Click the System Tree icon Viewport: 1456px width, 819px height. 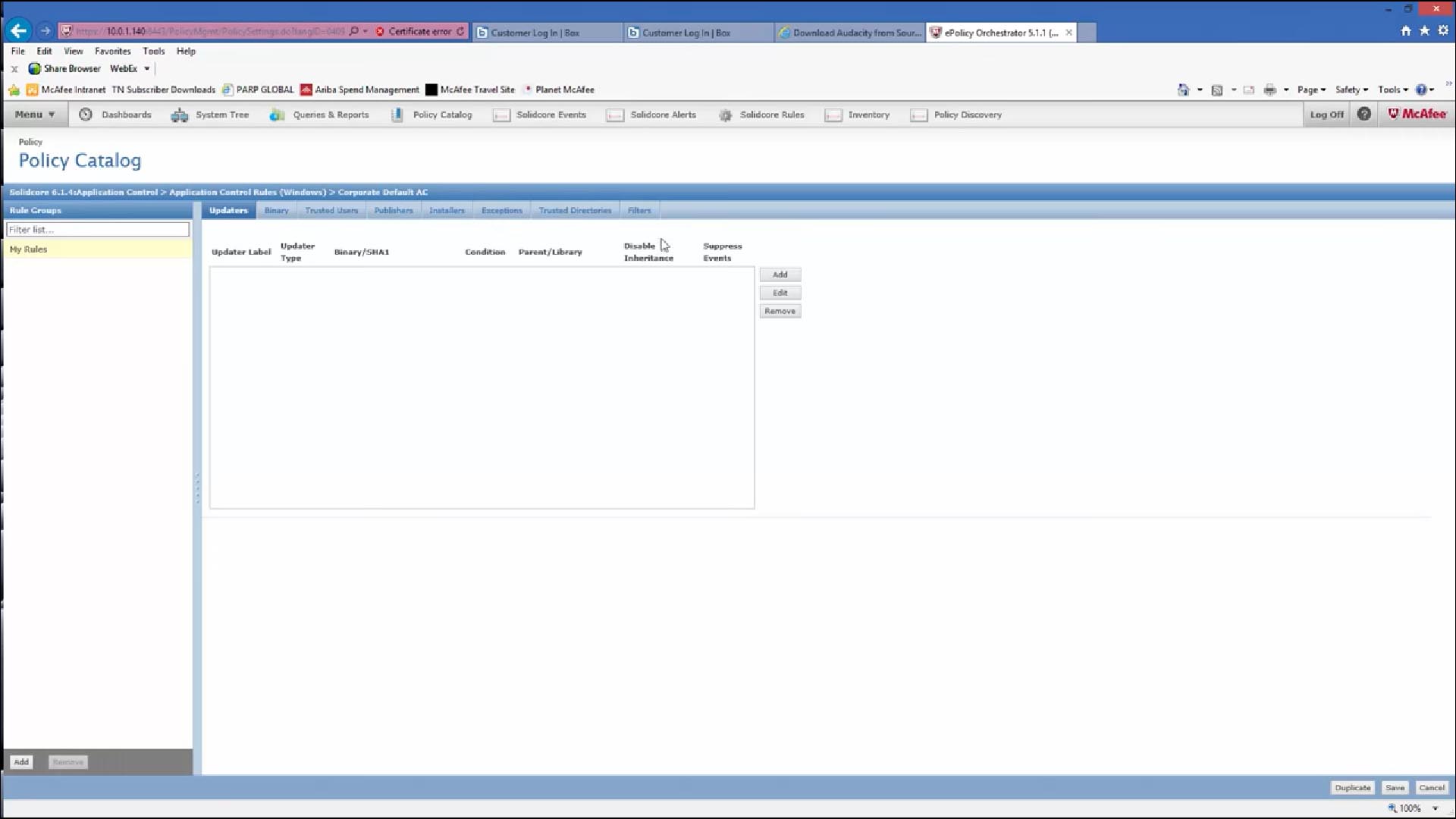pos(180,115)
